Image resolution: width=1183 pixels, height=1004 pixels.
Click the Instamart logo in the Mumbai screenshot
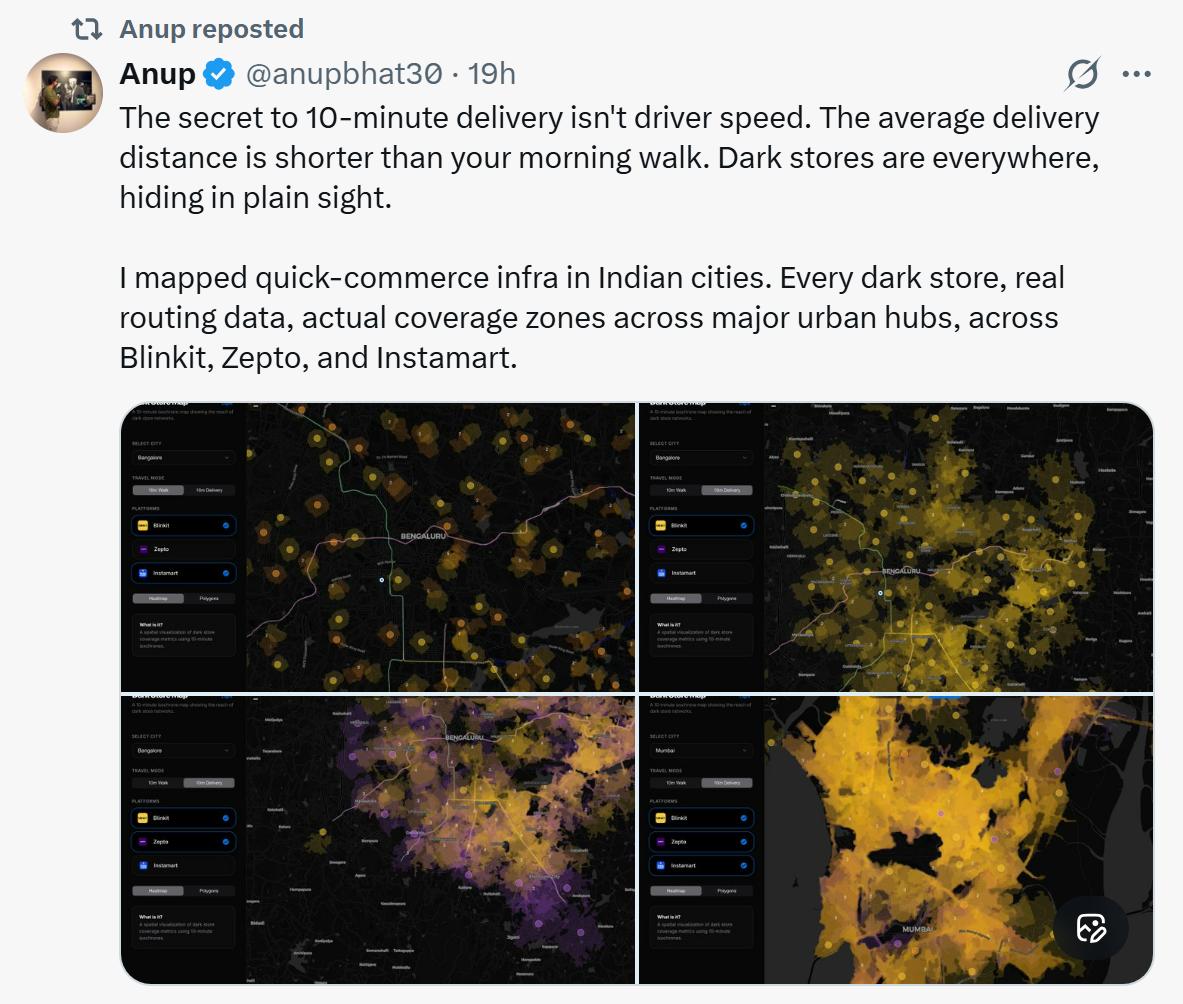pos(660,865)
